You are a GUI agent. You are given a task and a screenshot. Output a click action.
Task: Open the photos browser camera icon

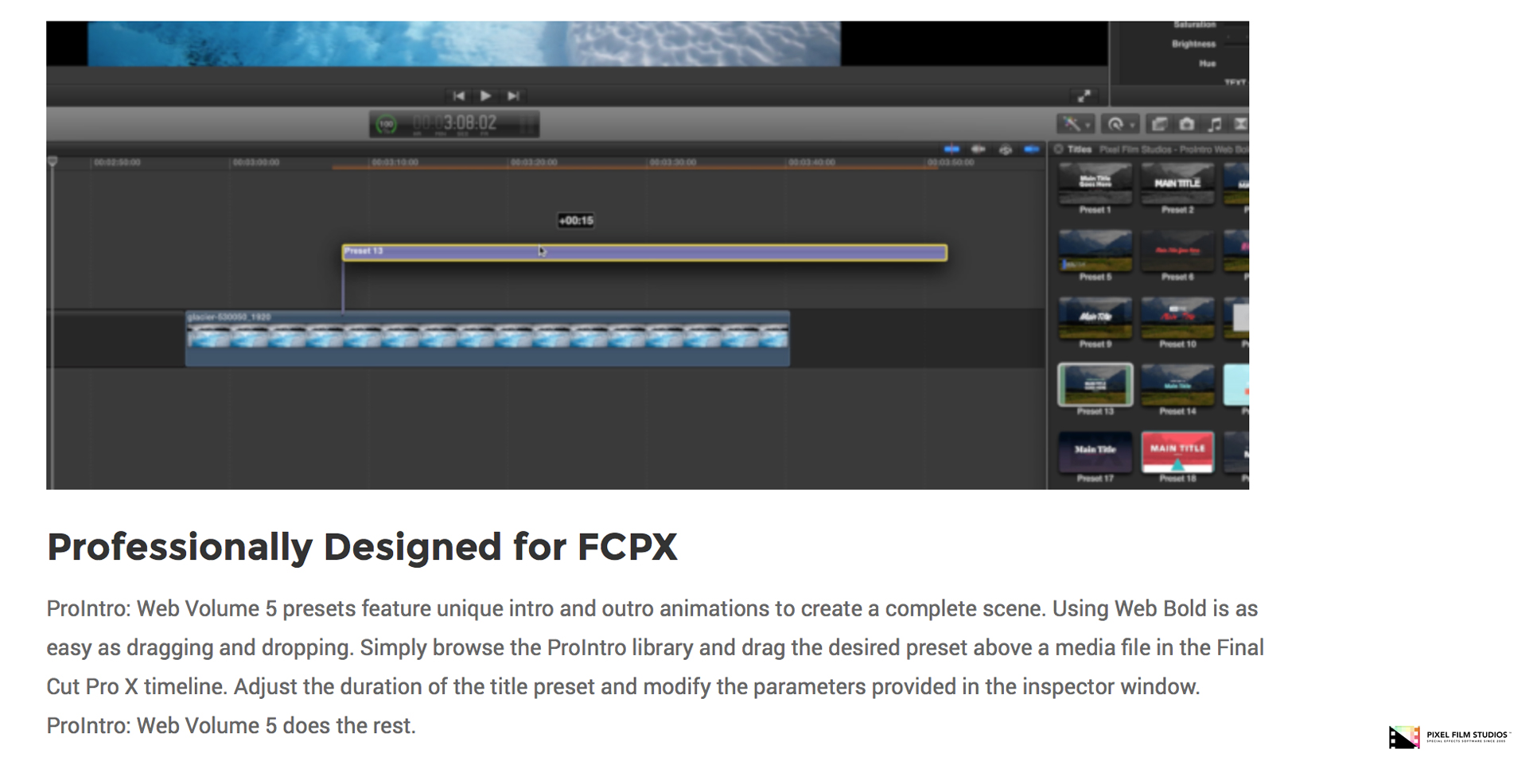[1186, 124]
